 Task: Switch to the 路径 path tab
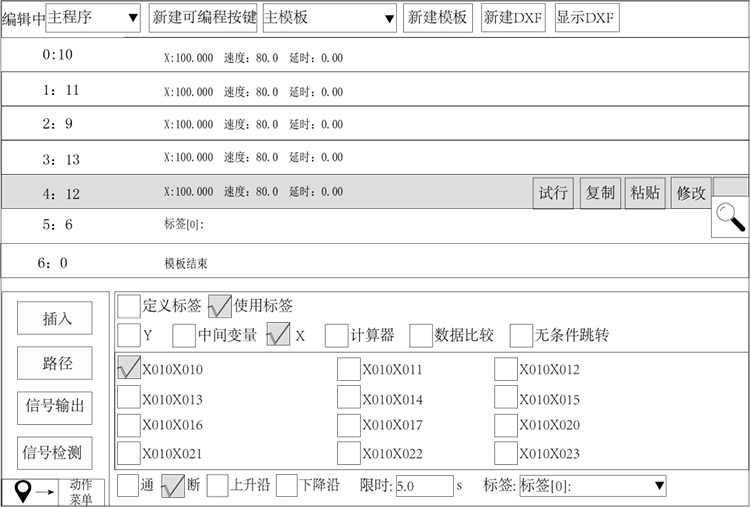coord(54,363)
